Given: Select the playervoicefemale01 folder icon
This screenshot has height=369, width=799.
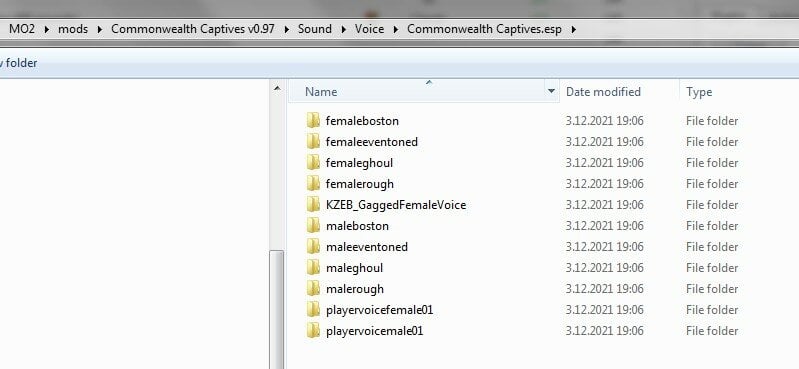Looking at the screenshot, I should coord(313,310).
